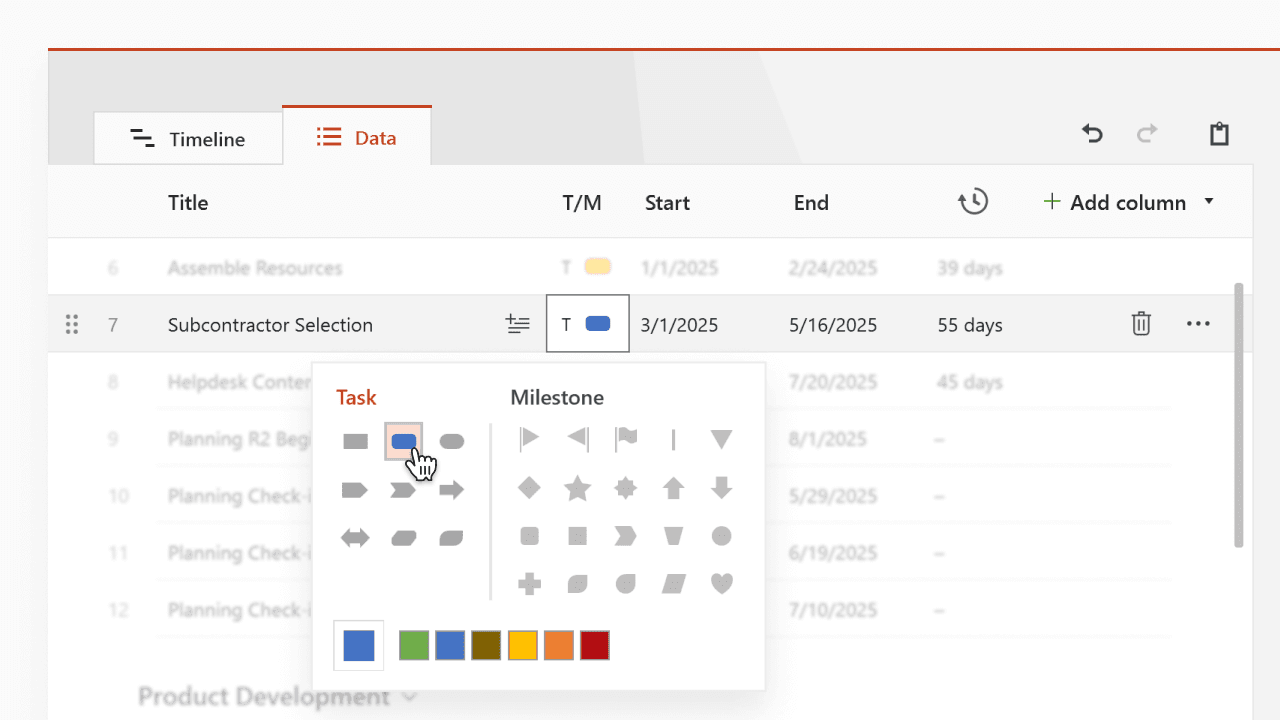This screenshot has width=1280, height=720.
Task: Choose the burst seal milestone shape
Action: 626,488
